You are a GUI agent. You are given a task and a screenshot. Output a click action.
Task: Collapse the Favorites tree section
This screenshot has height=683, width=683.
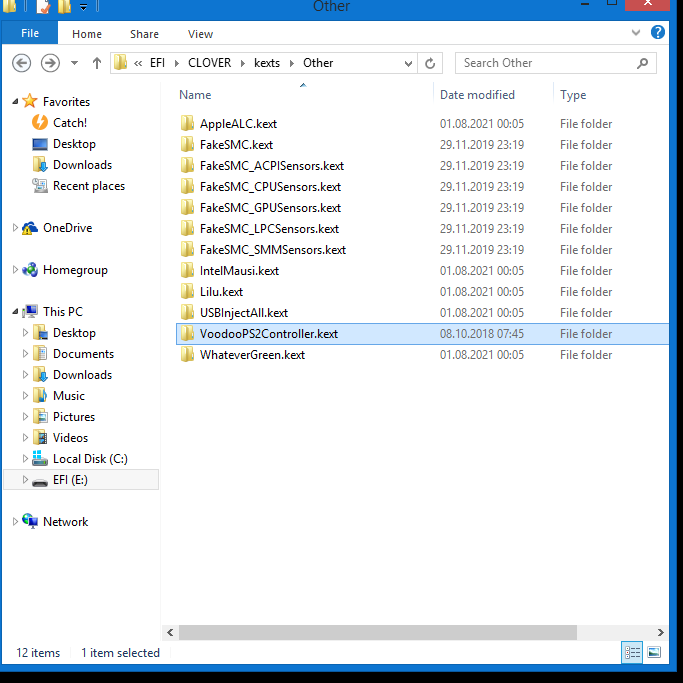point(15,101)
